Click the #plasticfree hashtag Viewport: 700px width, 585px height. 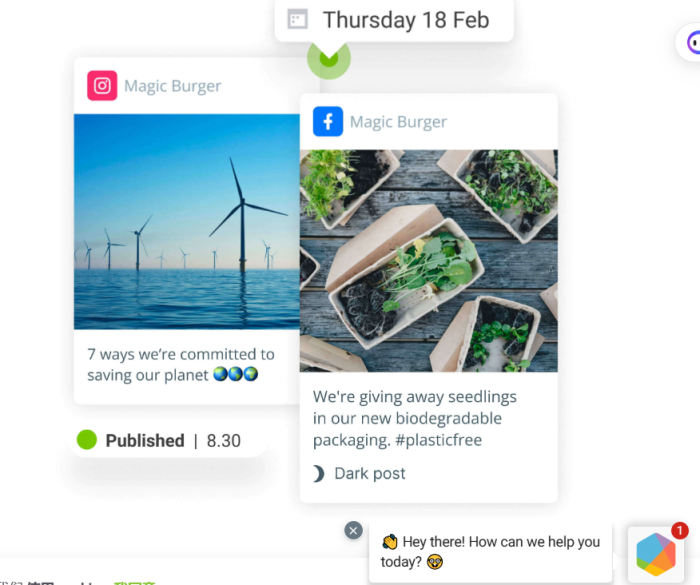438,440
